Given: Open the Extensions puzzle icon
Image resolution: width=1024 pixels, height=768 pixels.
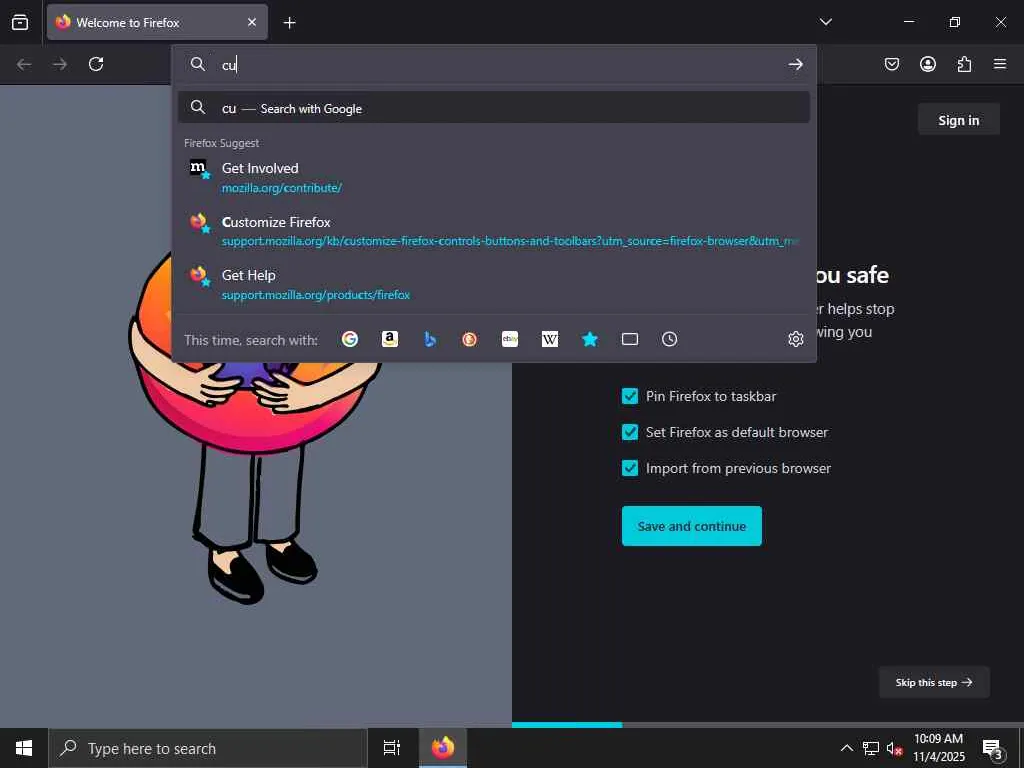Looking at the screenshot, I should (x=964, y=64).
